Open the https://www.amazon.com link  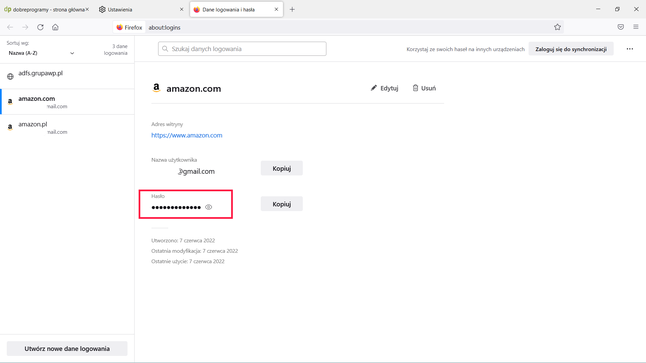click(x=187, y=135)
